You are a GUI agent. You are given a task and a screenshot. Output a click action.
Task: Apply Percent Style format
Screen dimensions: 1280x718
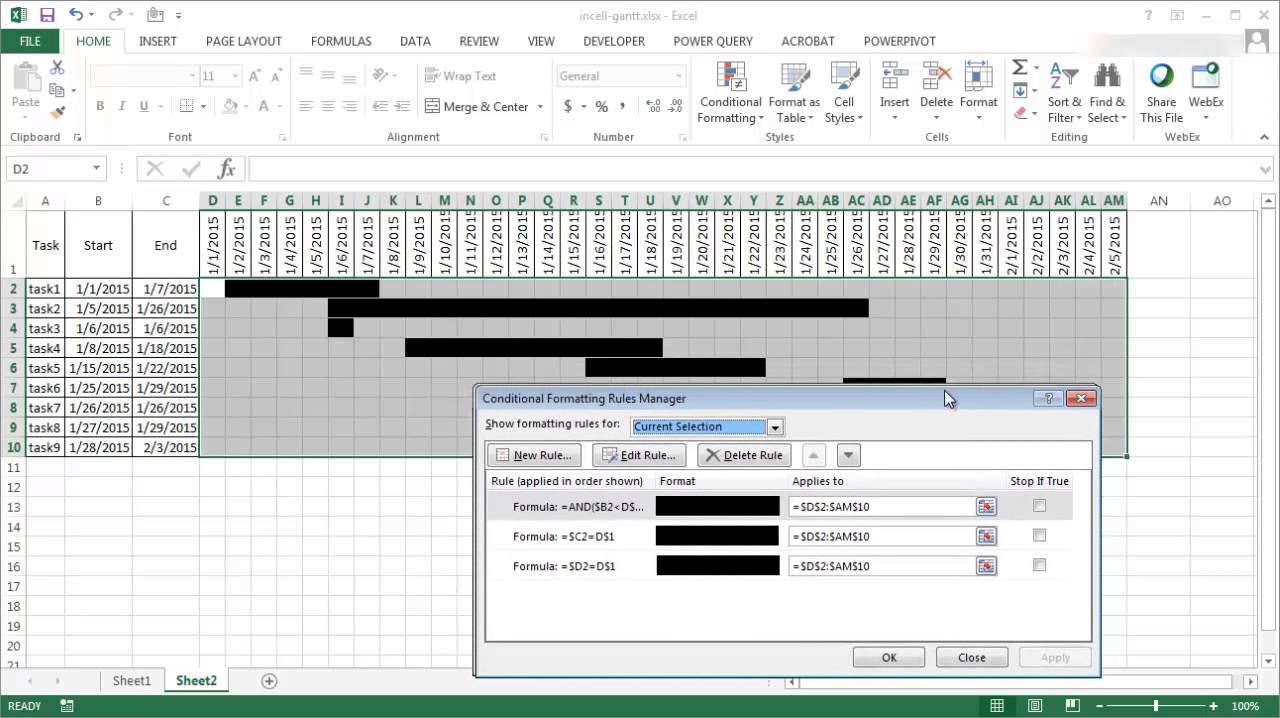pos(602,106)
